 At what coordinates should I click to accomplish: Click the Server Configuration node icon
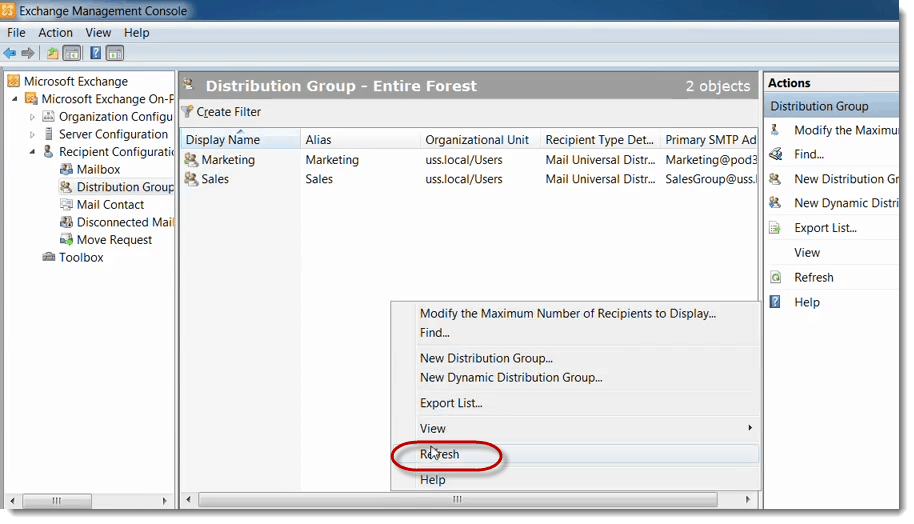coord(49,134)
